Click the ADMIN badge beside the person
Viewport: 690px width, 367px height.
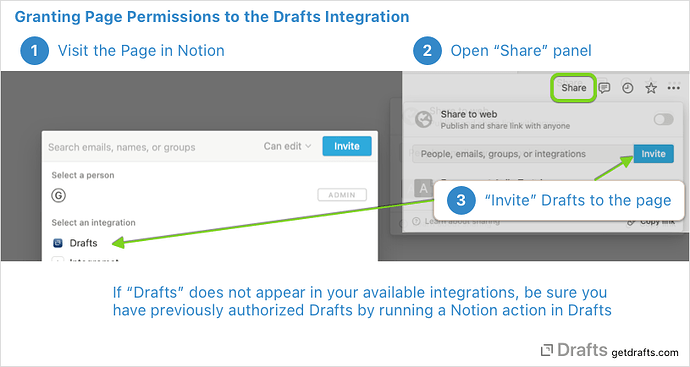click(x=342, y=195)
